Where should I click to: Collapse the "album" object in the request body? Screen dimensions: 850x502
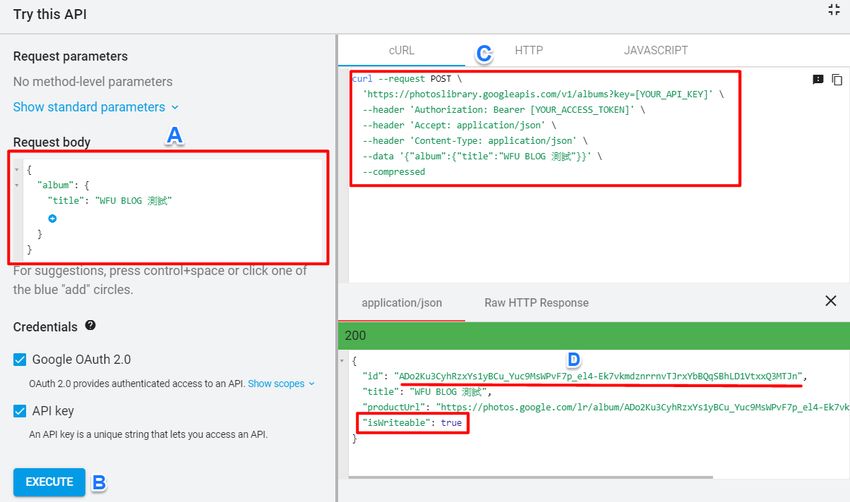17,185
